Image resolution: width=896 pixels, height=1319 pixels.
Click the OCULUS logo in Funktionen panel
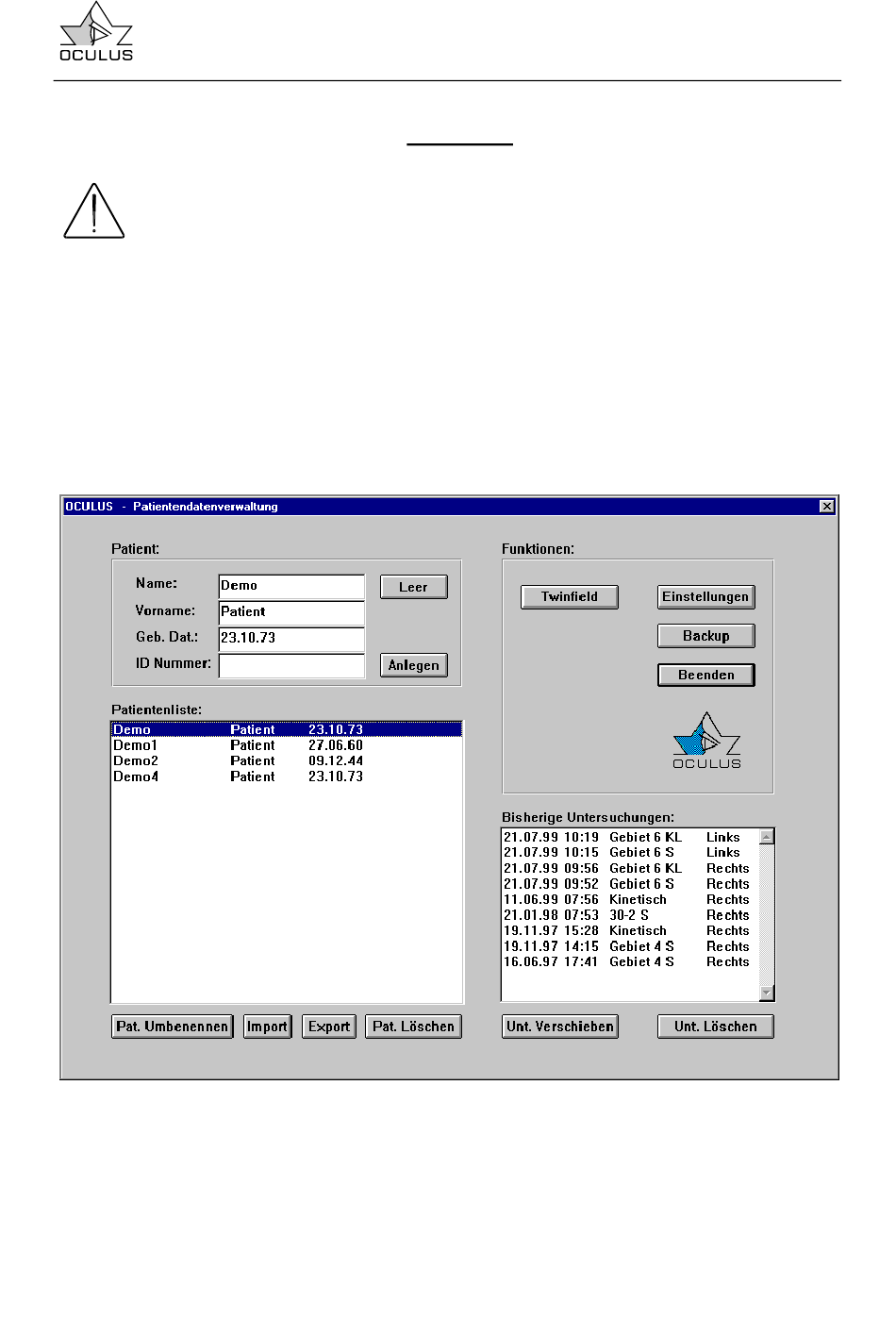click(x=706, y=741)
